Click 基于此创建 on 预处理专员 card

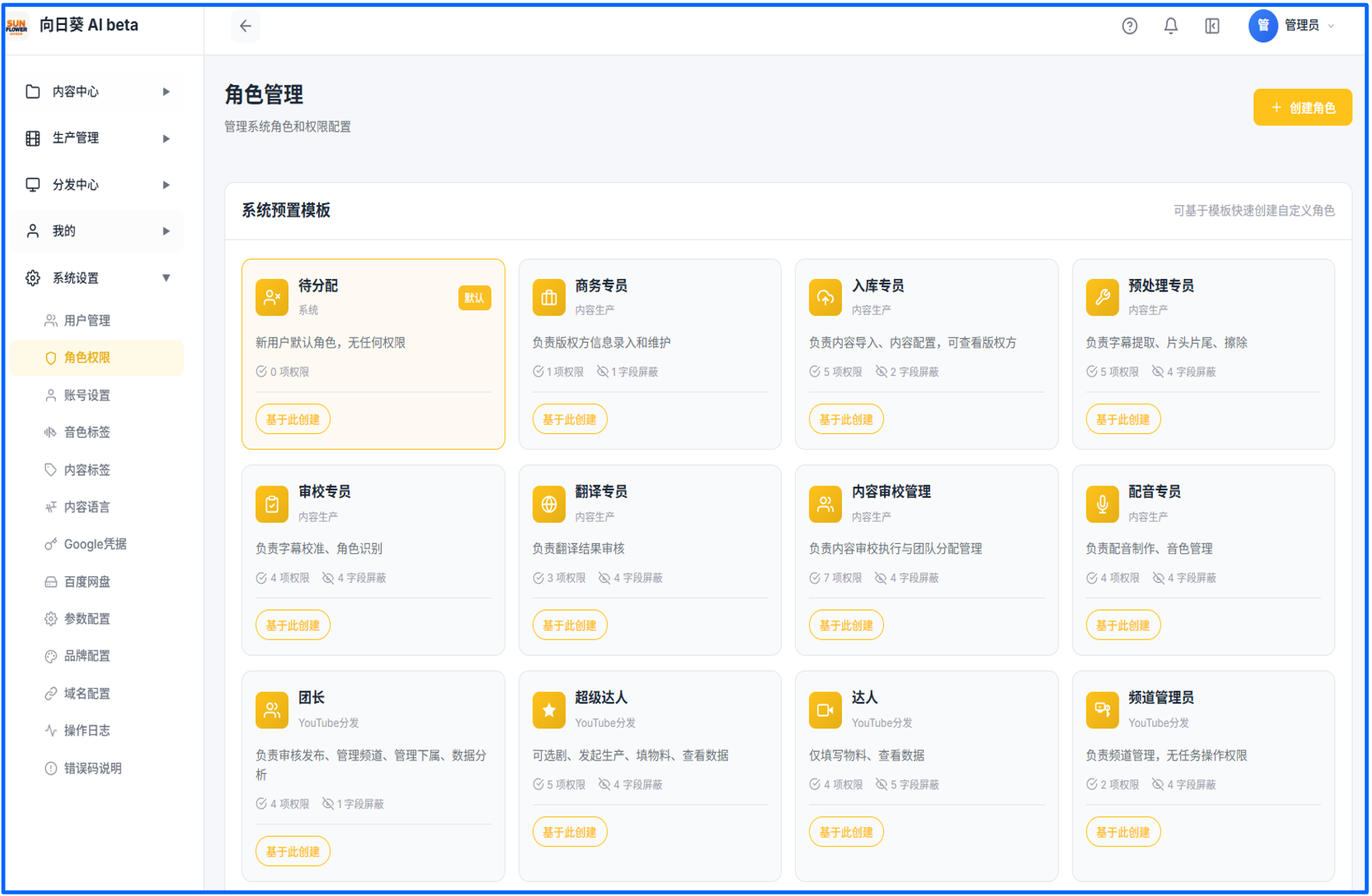[x=1123, y=419]
